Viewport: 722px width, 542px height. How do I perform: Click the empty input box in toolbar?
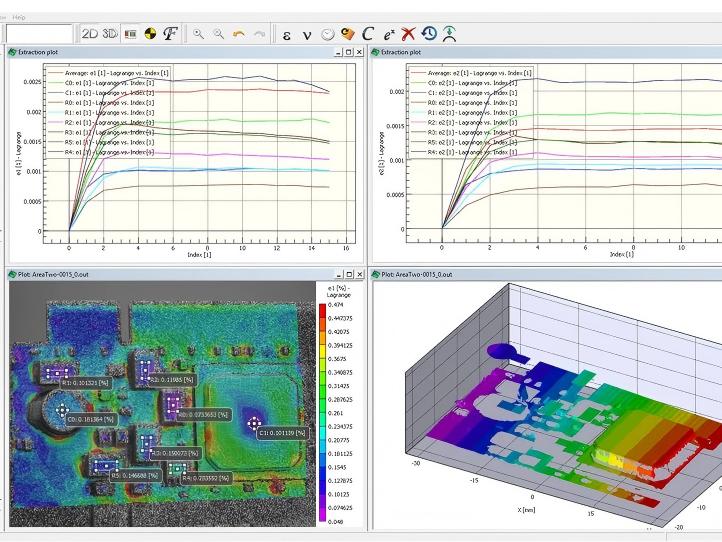(x=38, y=34)
